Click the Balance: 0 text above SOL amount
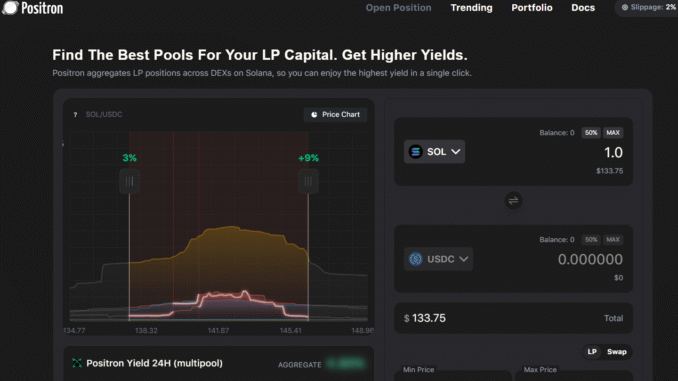This screenshot has width=678, height=381. 557,133
